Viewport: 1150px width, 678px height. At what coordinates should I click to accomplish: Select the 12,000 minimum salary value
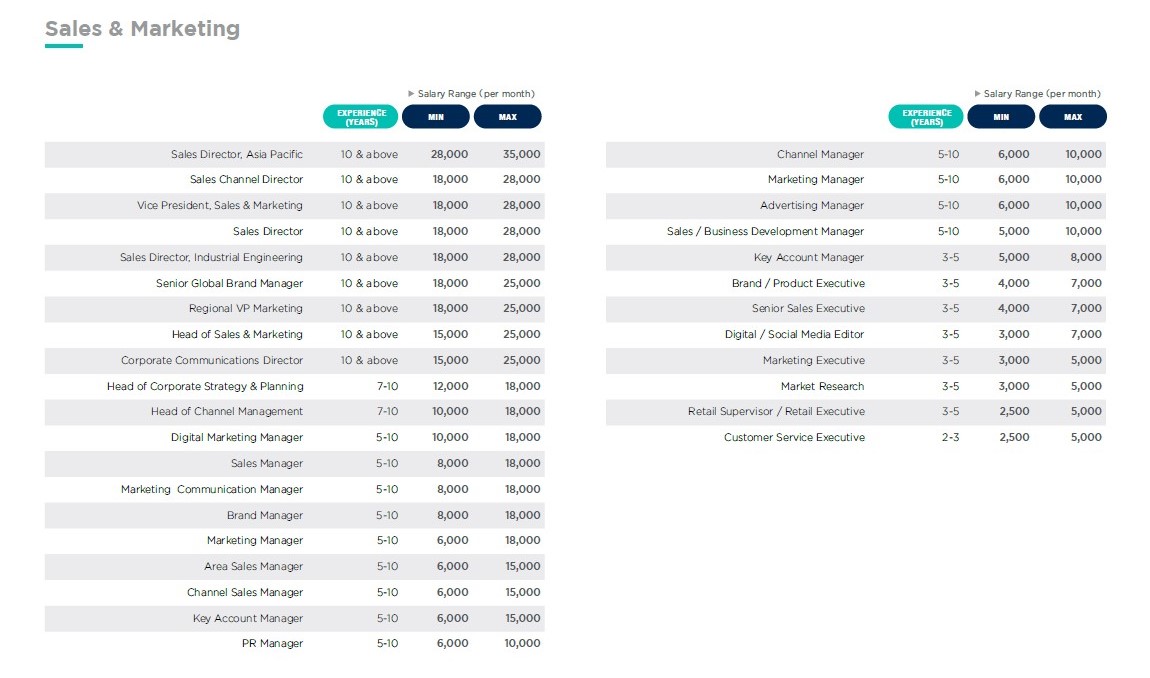[x=450, y=386]
